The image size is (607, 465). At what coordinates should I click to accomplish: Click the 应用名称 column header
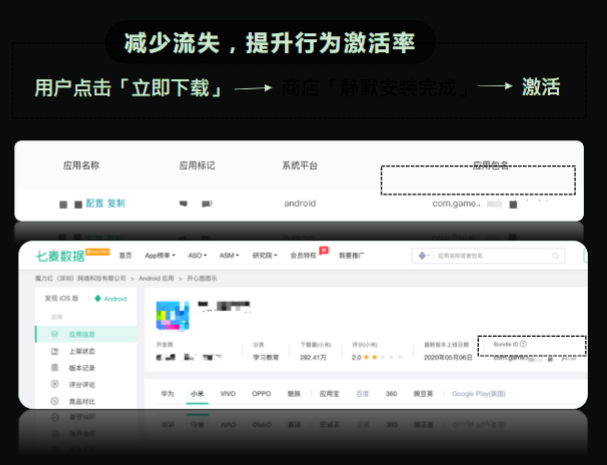pyautogui.click(x=81, y=166)
